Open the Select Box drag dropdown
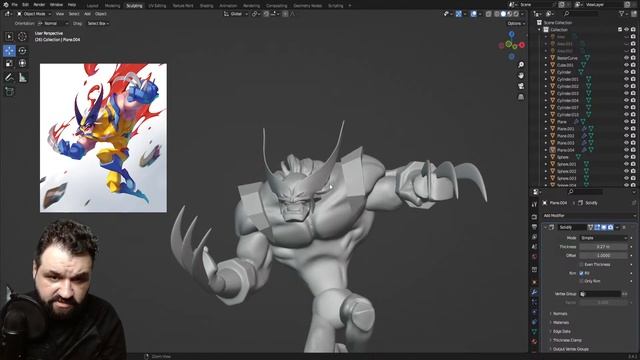The width and height of the screenshot is (640, 360). 98,24
